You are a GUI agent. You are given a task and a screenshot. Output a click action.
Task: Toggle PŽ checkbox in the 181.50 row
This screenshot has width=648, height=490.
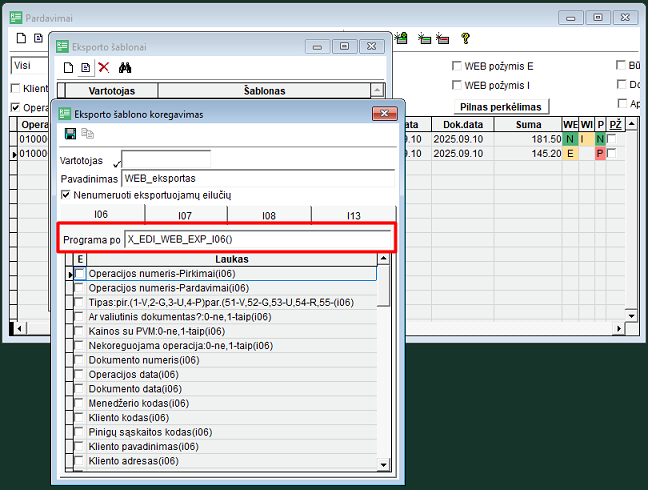pos(611,139)
